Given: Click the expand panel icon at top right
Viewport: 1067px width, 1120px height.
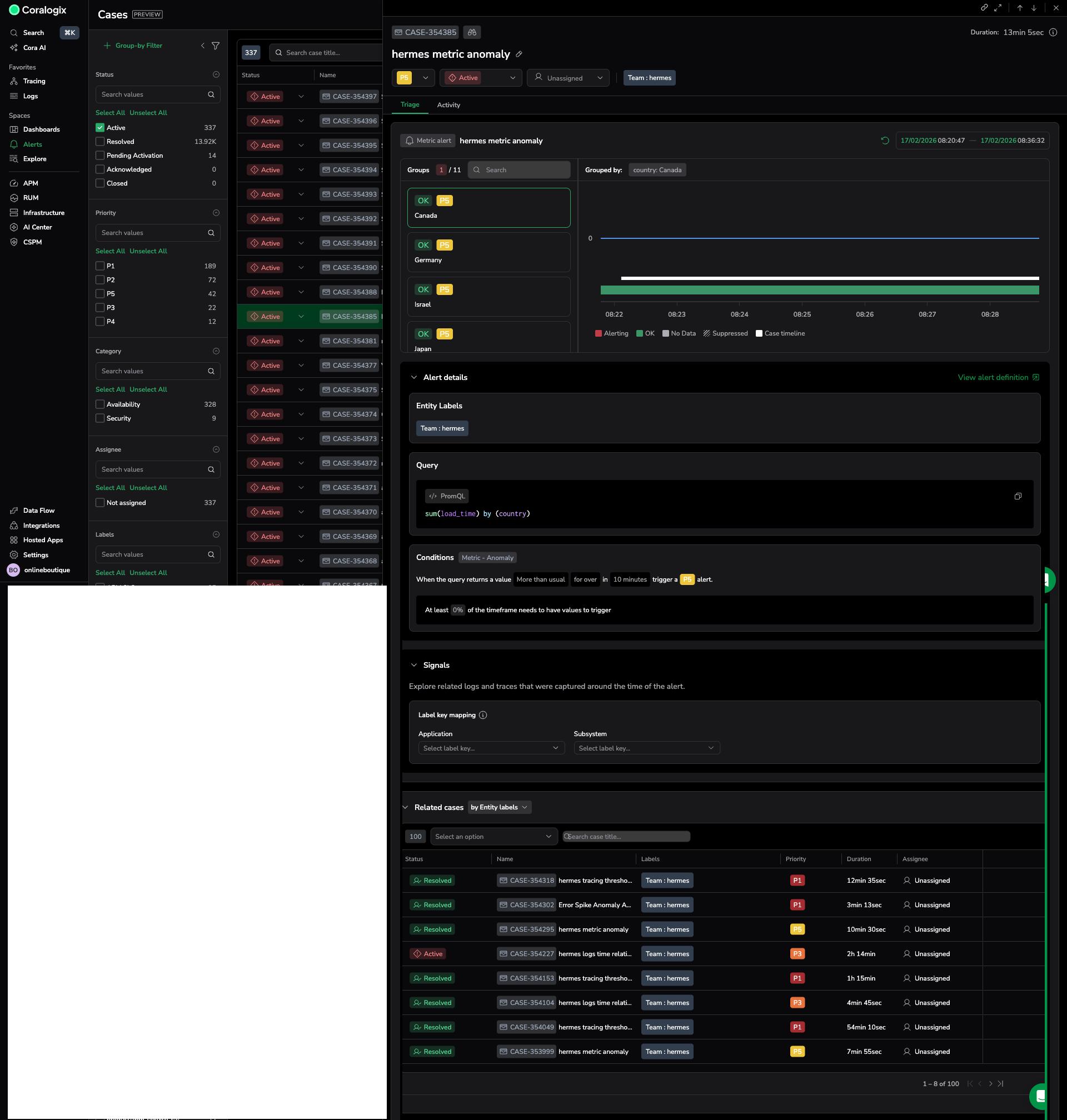Looking at the screenshot, I should pos(998,7).
